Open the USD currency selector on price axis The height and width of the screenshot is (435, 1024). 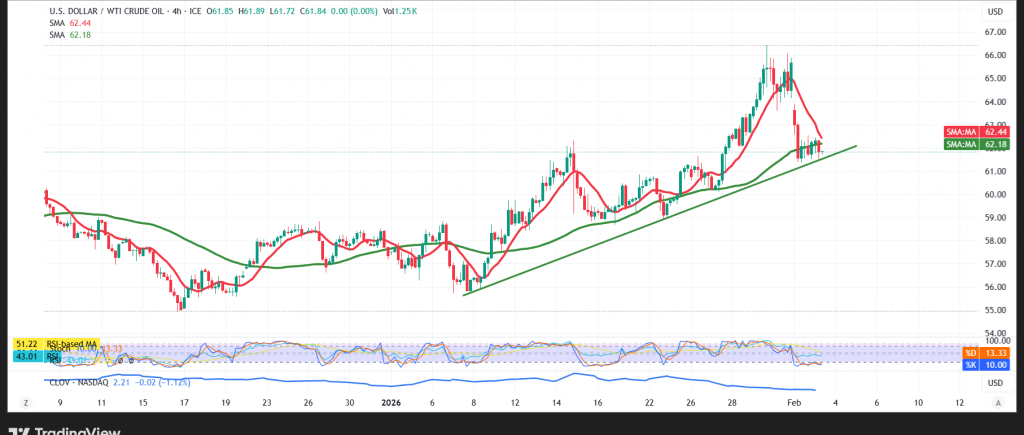995,11
